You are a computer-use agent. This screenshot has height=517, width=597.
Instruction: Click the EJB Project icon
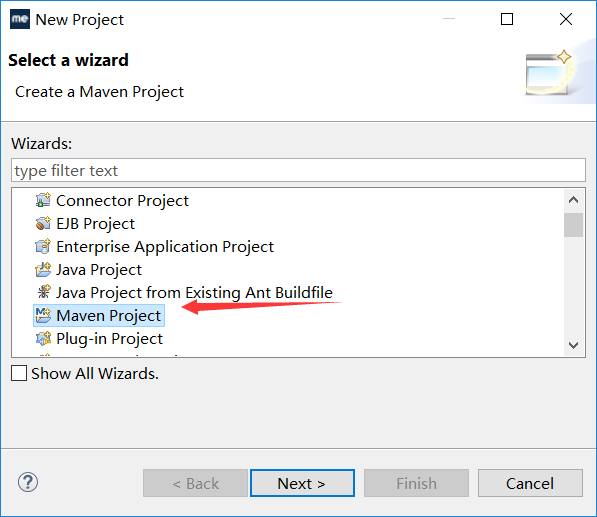point(43,223)
